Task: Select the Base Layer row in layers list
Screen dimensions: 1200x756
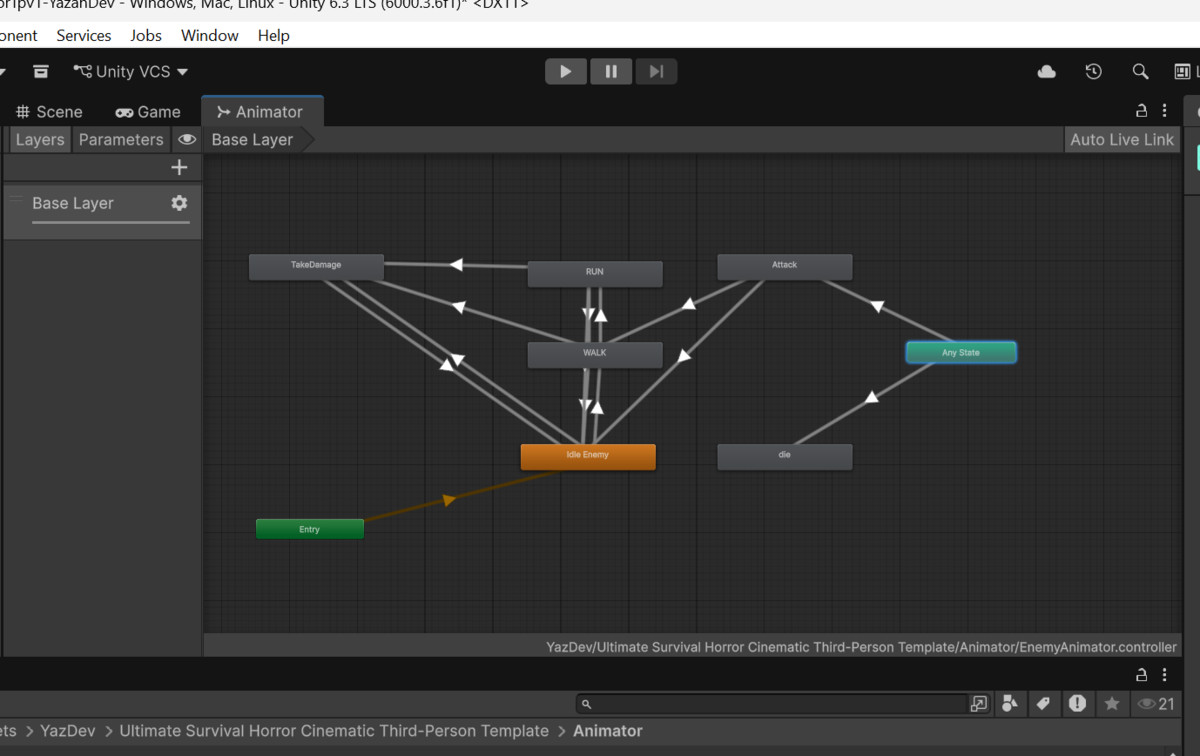Action: (102, 211)
